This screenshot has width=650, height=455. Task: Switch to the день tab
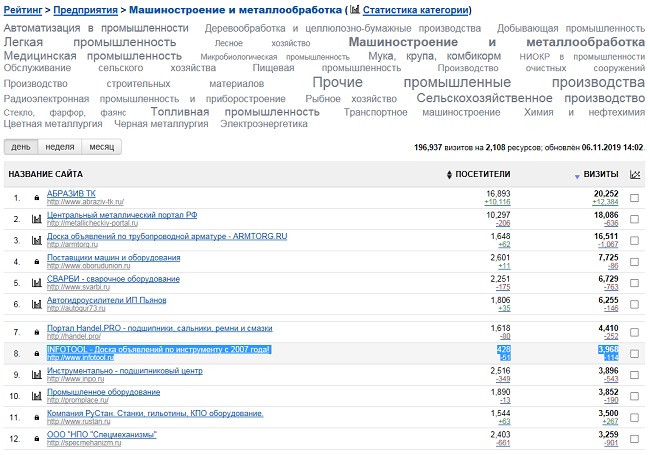click(21, 147)
